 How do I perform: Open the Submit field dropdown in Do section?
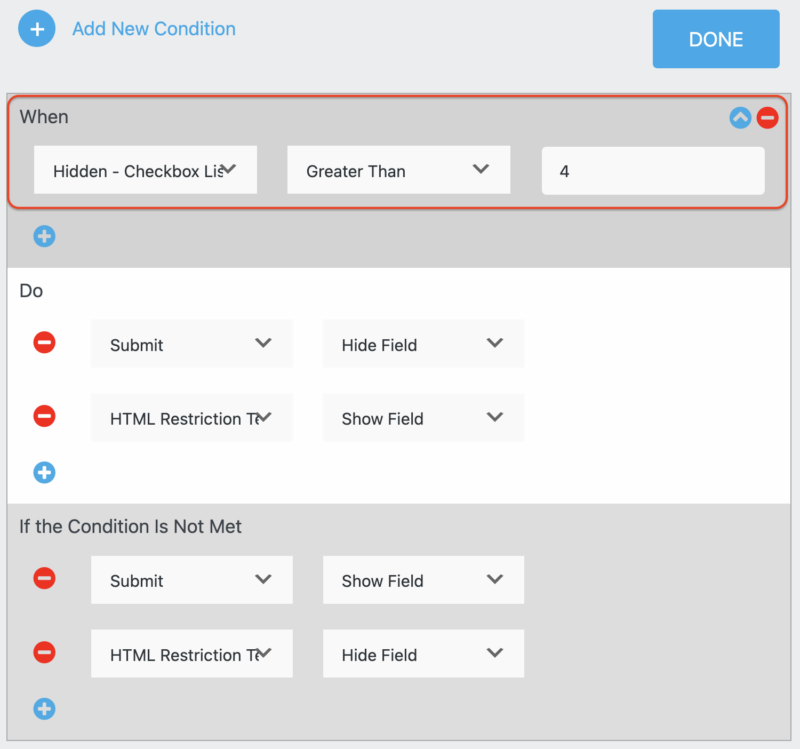[191, 343]
